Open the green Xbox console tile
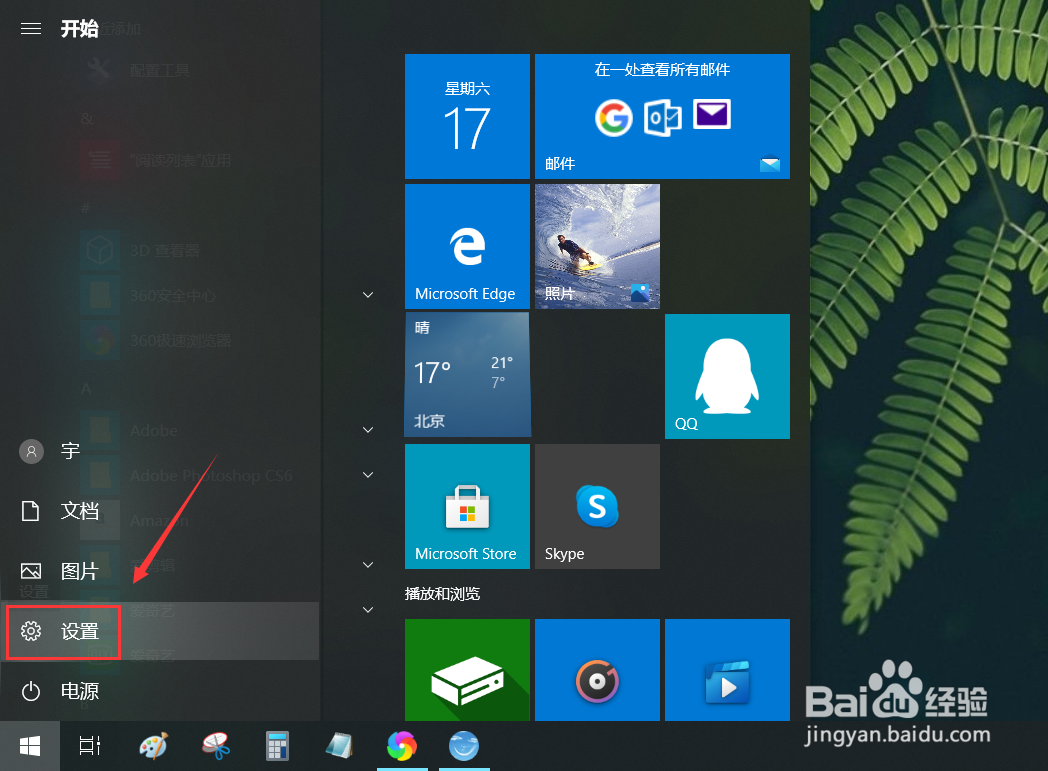The width and height of the screenshot is (1048, 771). coord(467,670)
